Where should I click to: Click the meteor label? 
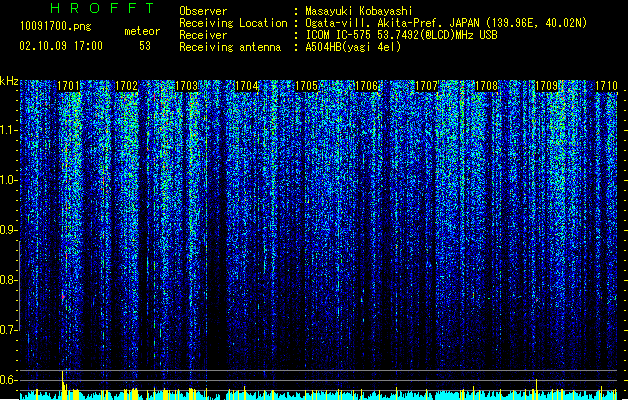pos(142,31)
